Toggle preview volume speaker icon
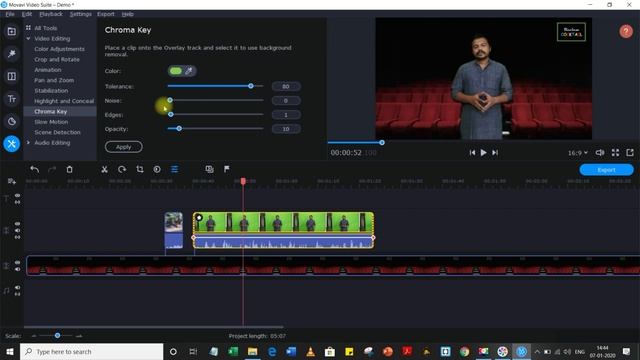Viewport: 640px width, 360px height. point(600,152)
